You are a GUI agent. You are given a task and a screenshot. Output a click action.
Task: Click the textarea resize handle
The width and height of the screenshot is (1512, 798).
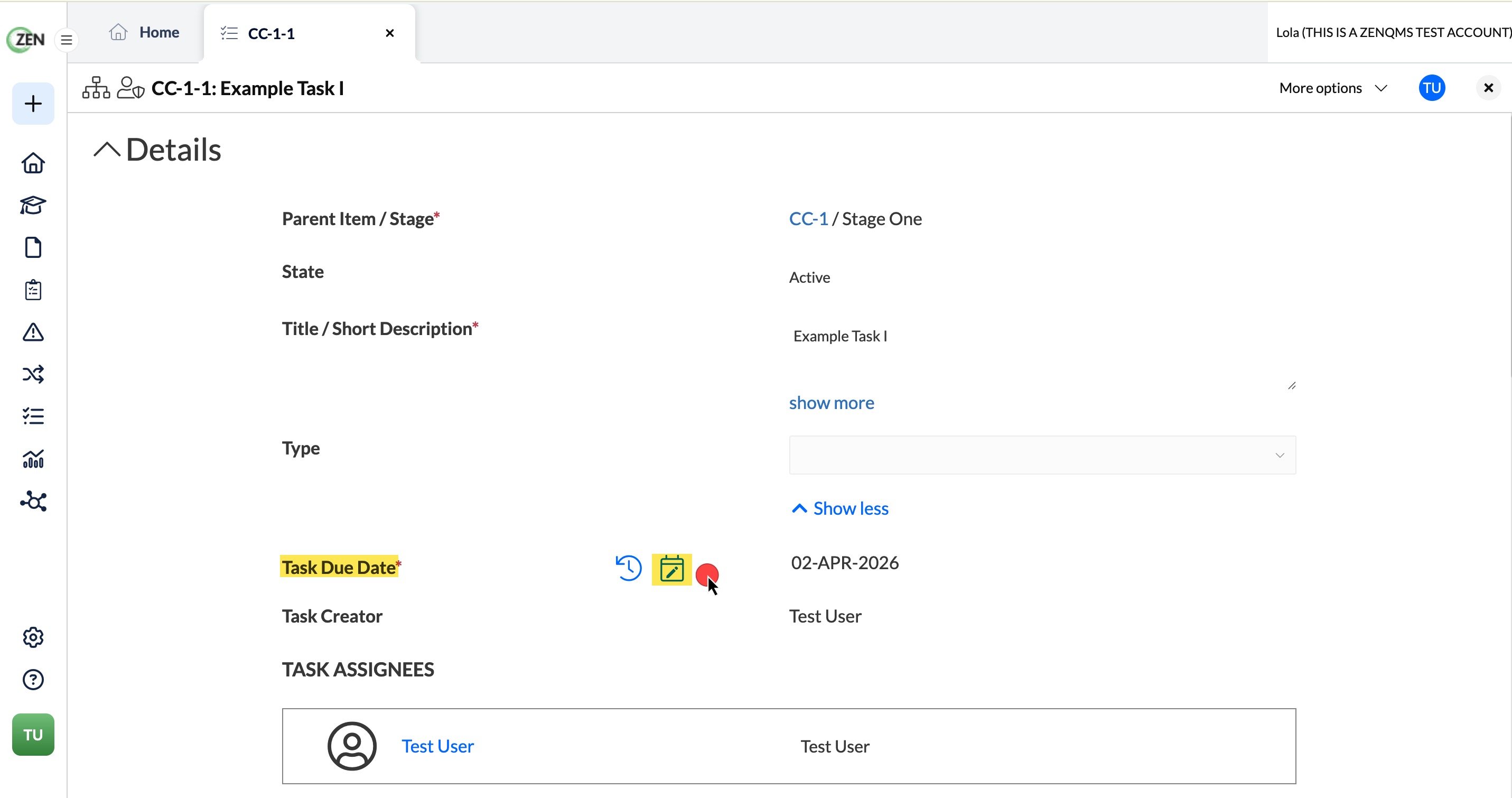point(1291,386)
